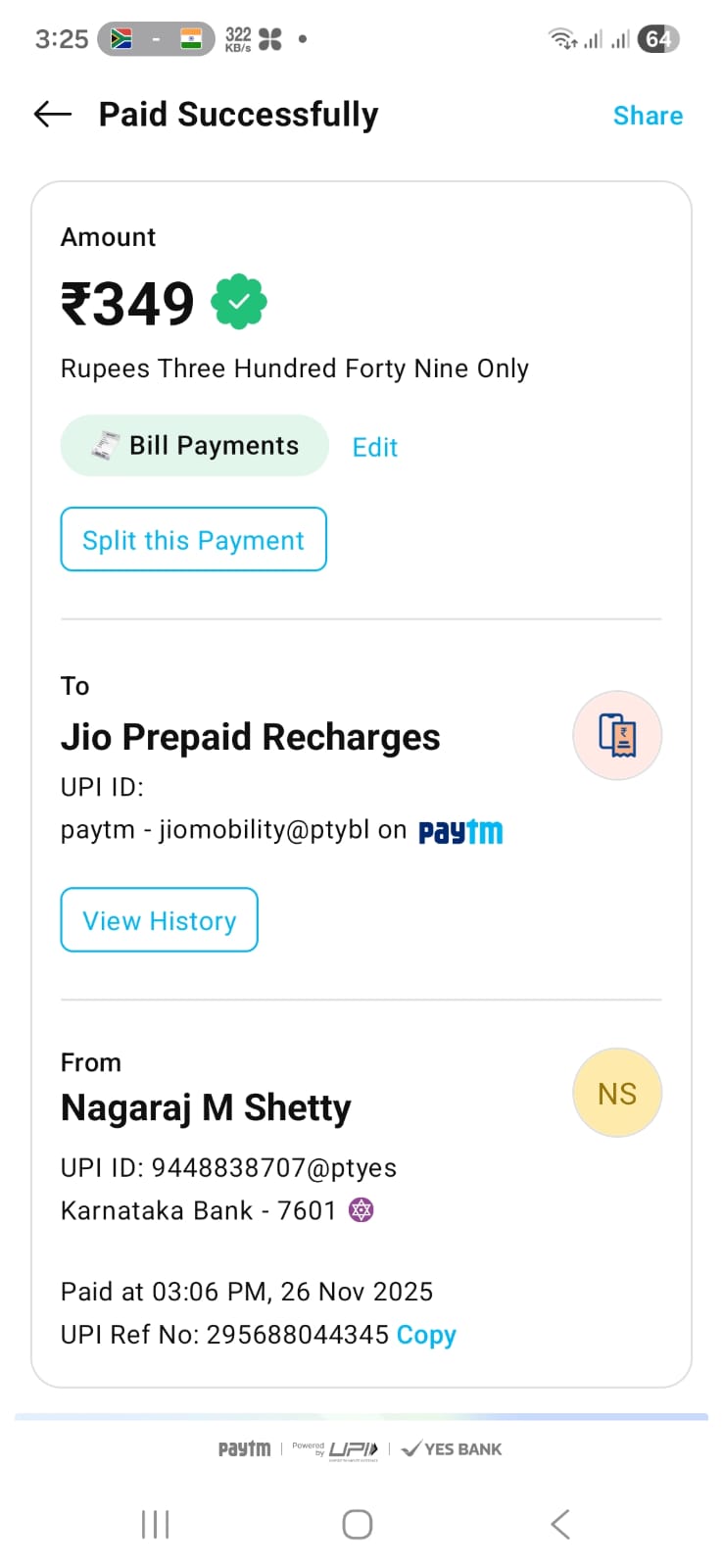The image size is (723, 1568).
Task: Copy the UPI Ref No
Action: tap(426, 1335)
